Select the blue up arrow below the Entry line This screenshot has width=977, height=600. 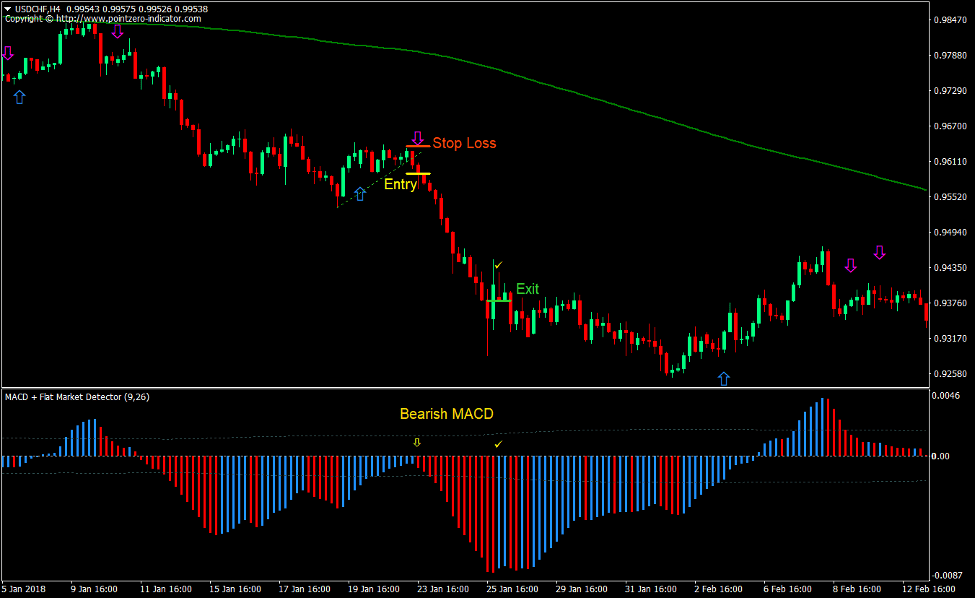[x=360, y=196]
